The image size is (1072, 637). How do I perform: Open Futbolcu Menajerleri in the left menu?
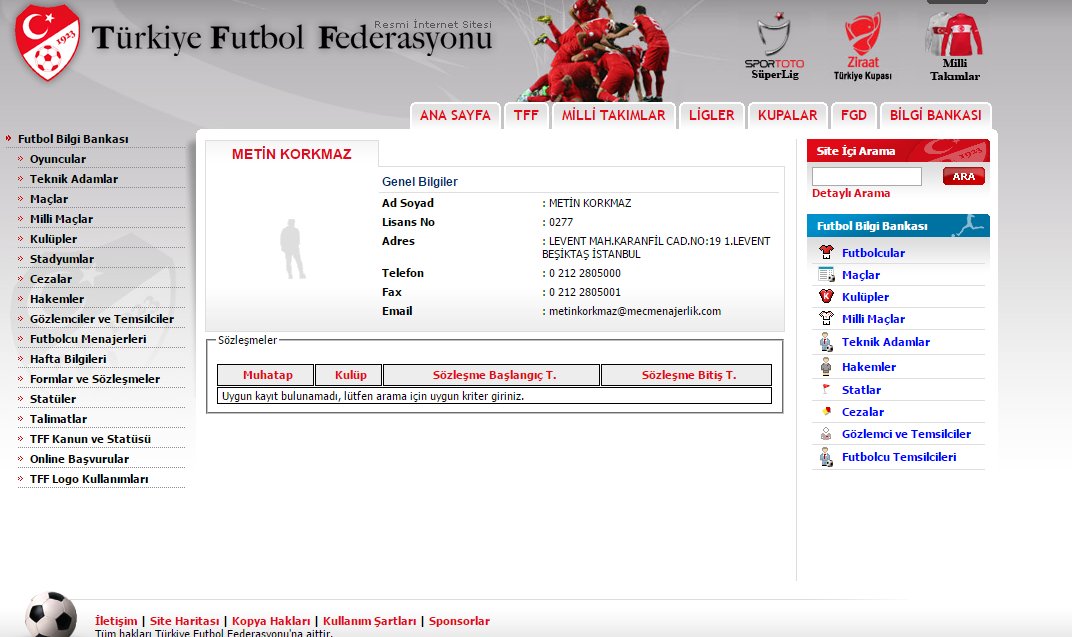click(x=88, y=339)
